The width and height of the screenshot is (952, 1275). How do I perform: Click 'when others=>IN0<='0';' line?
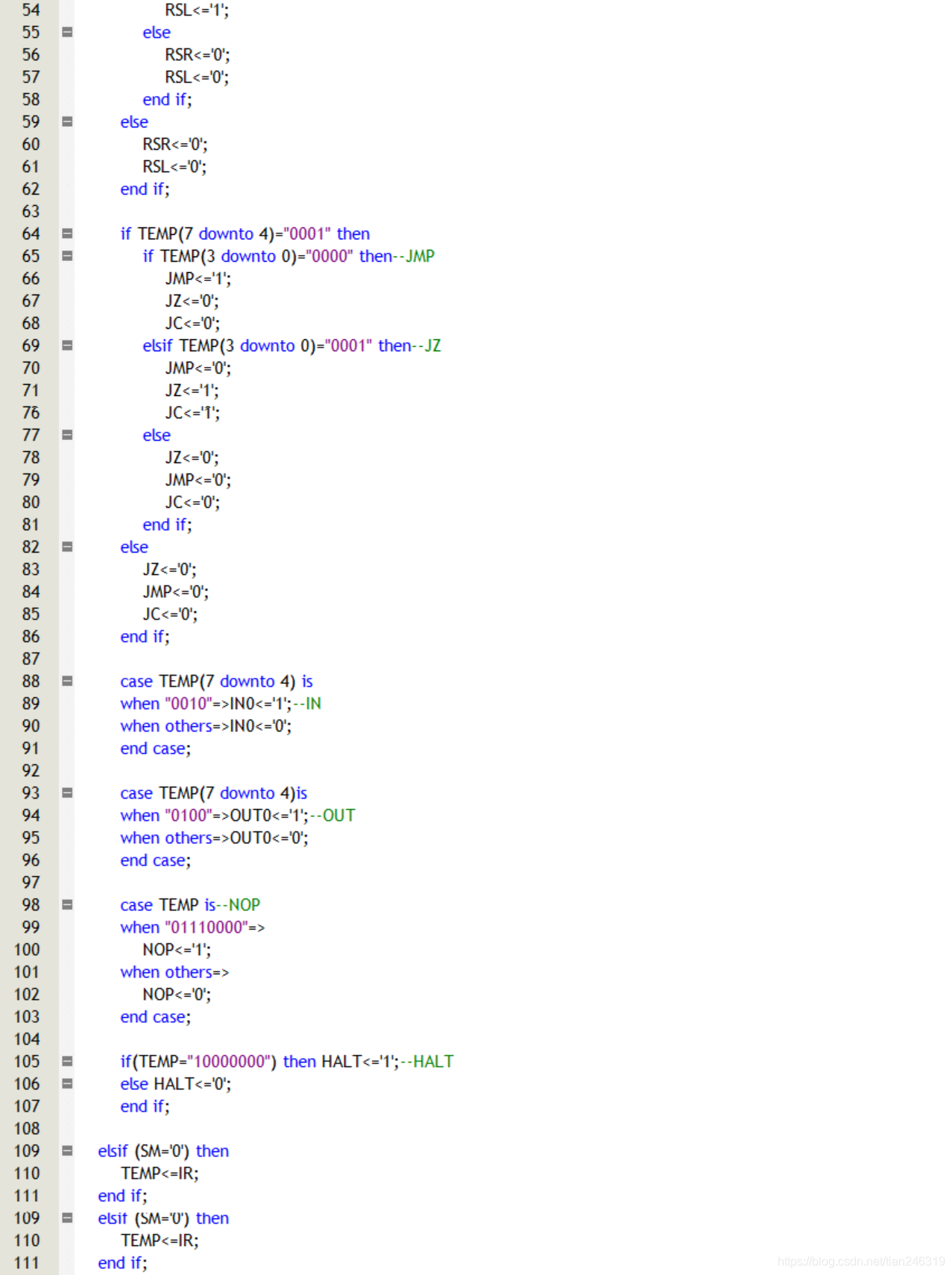[x=206, y=726]
